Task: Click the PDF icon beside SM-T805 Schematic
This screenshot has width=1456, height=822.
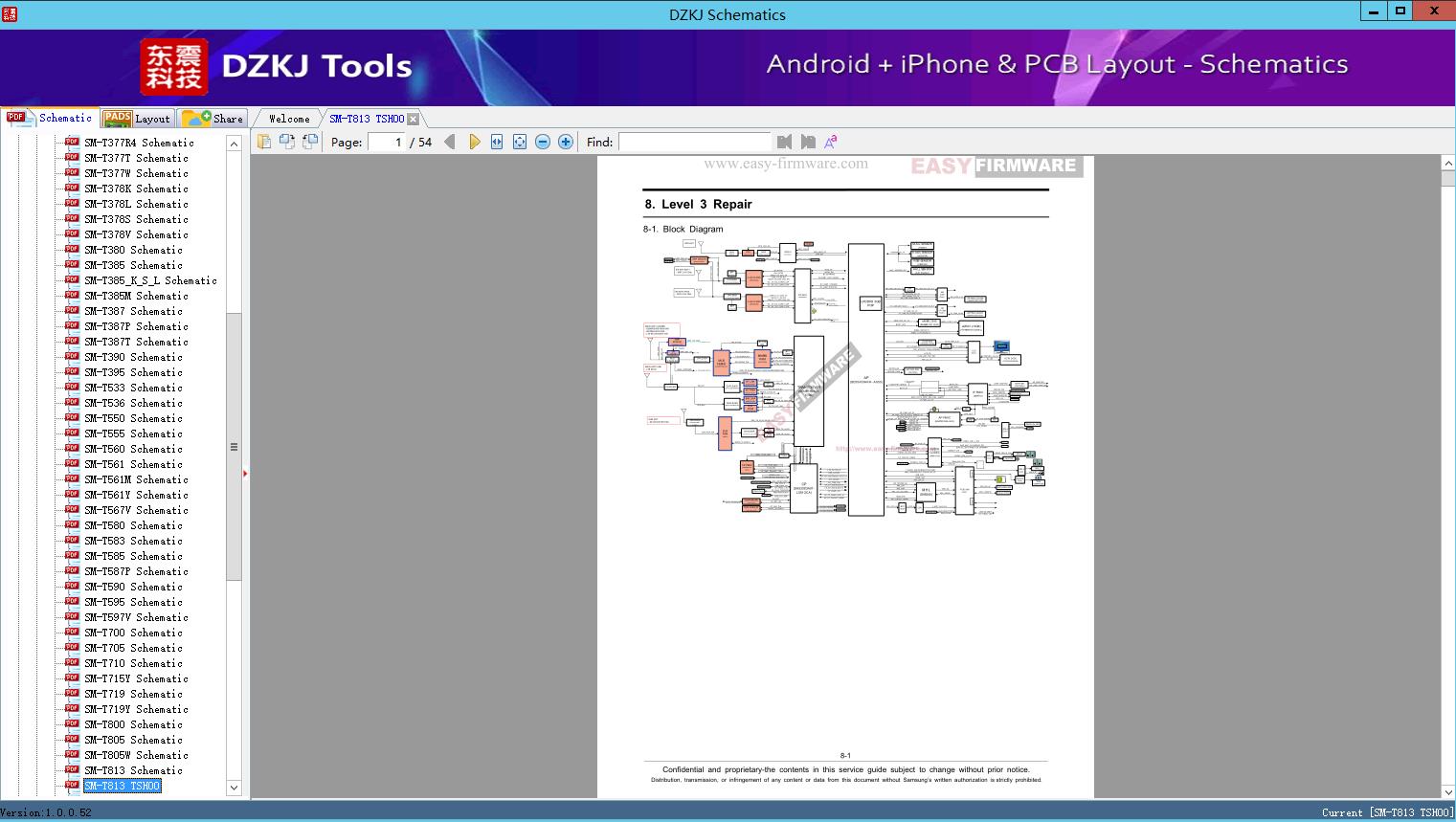Action: 72,740
